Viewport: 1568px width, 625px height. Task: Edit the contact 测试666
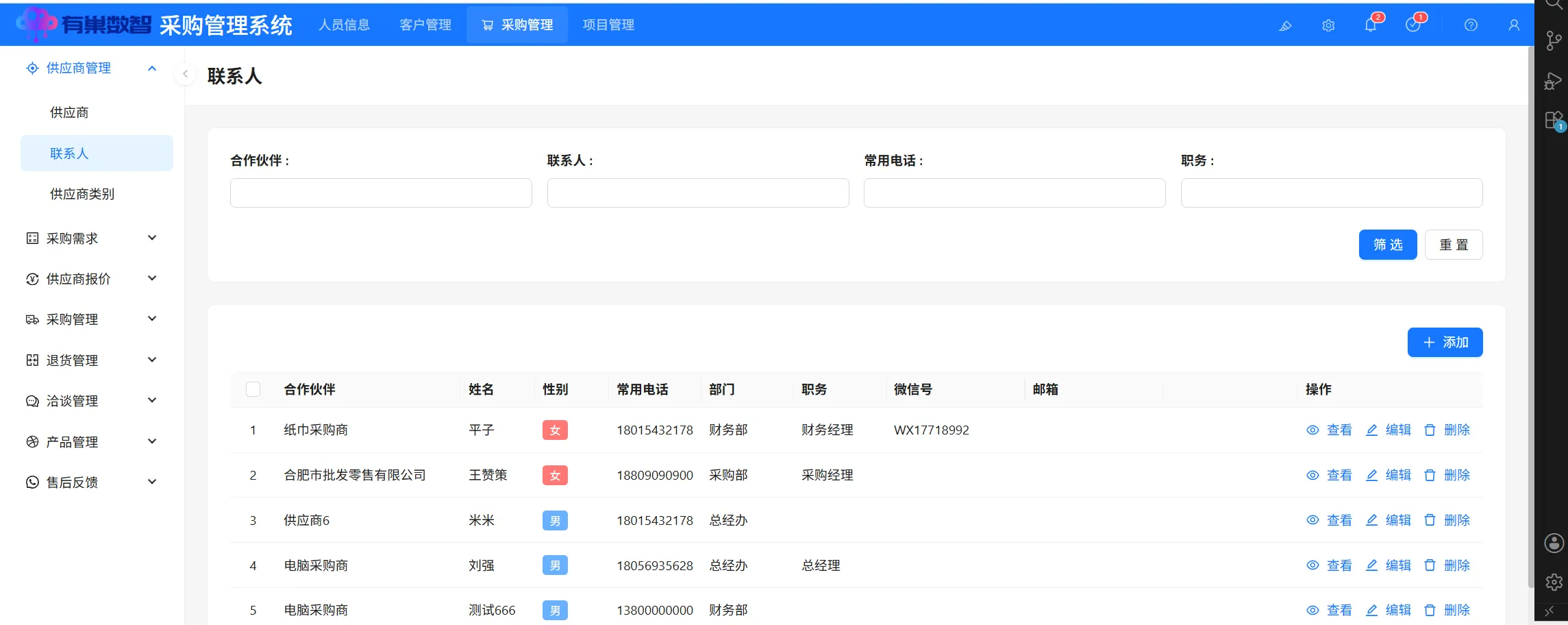(x=1389, y=611)
